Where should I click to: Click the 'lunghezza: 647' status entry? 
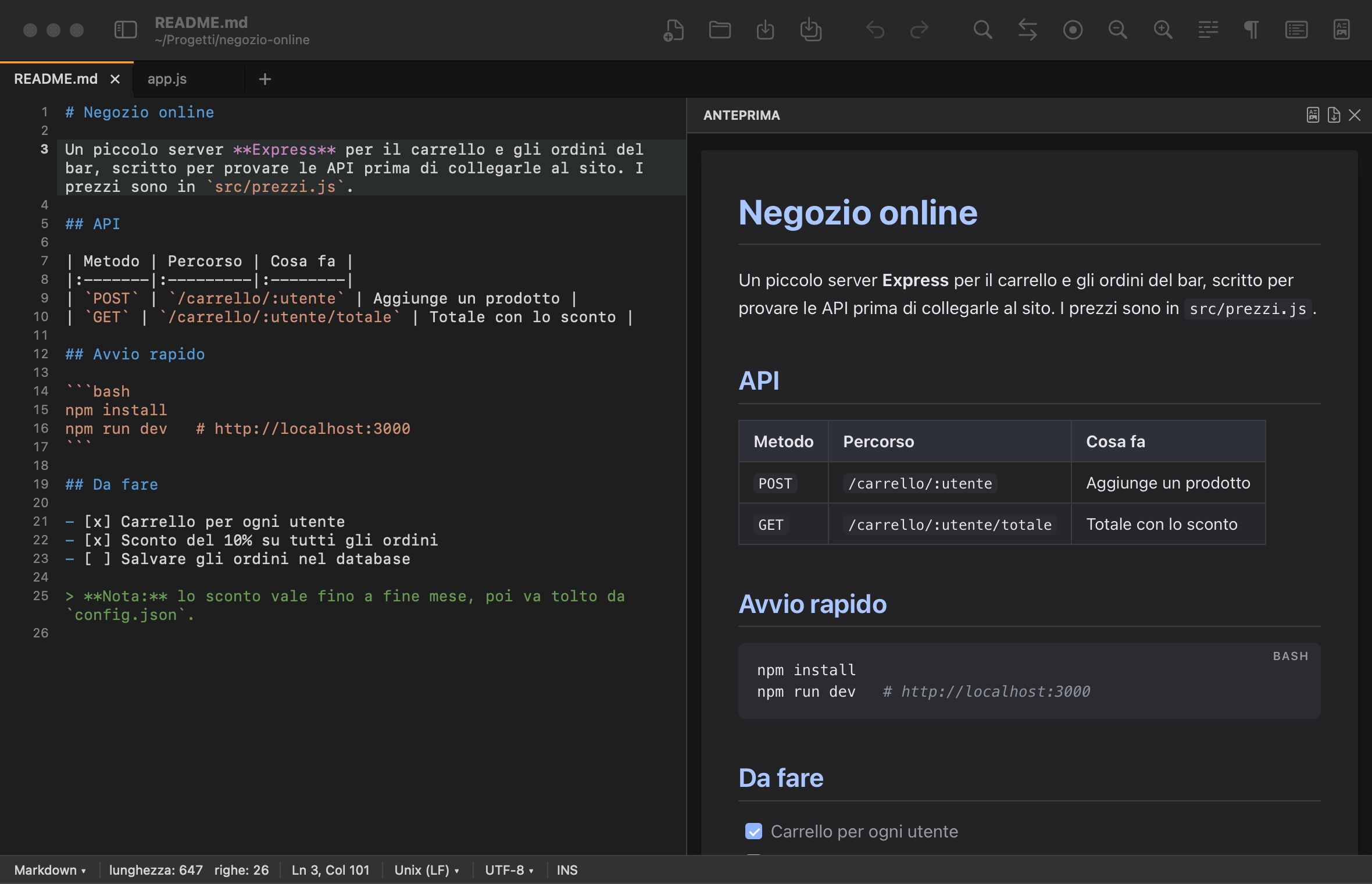[156, 870]
